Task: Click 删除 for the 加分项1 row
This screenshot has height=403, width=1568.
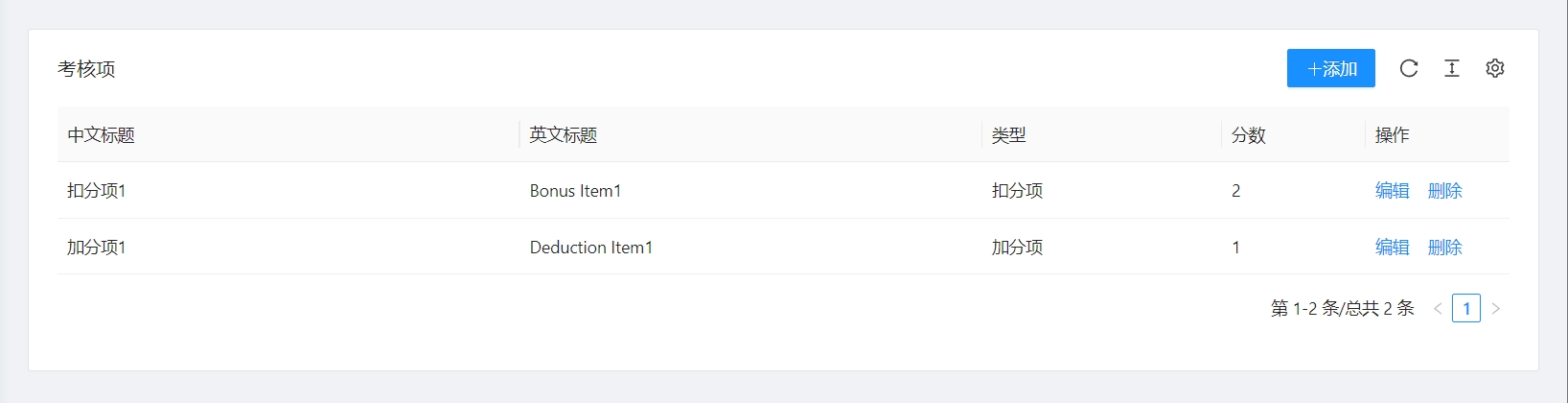Action: [1444, 248]
